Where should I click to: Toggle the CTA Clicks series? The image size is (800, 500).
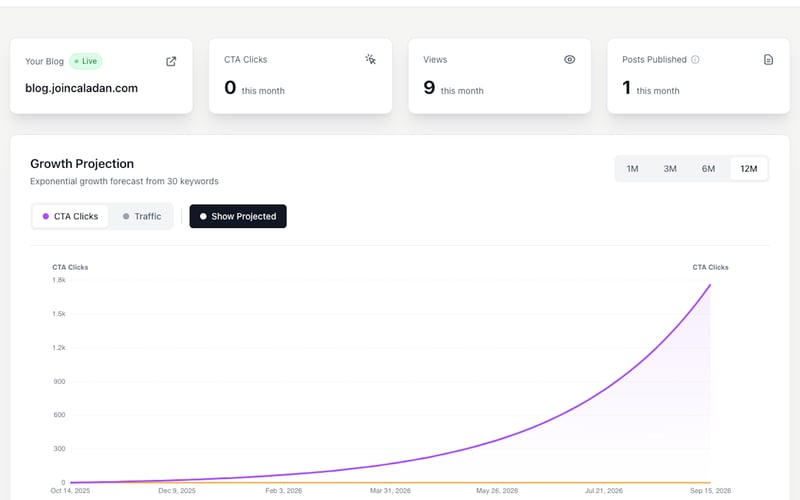point(70,216)
